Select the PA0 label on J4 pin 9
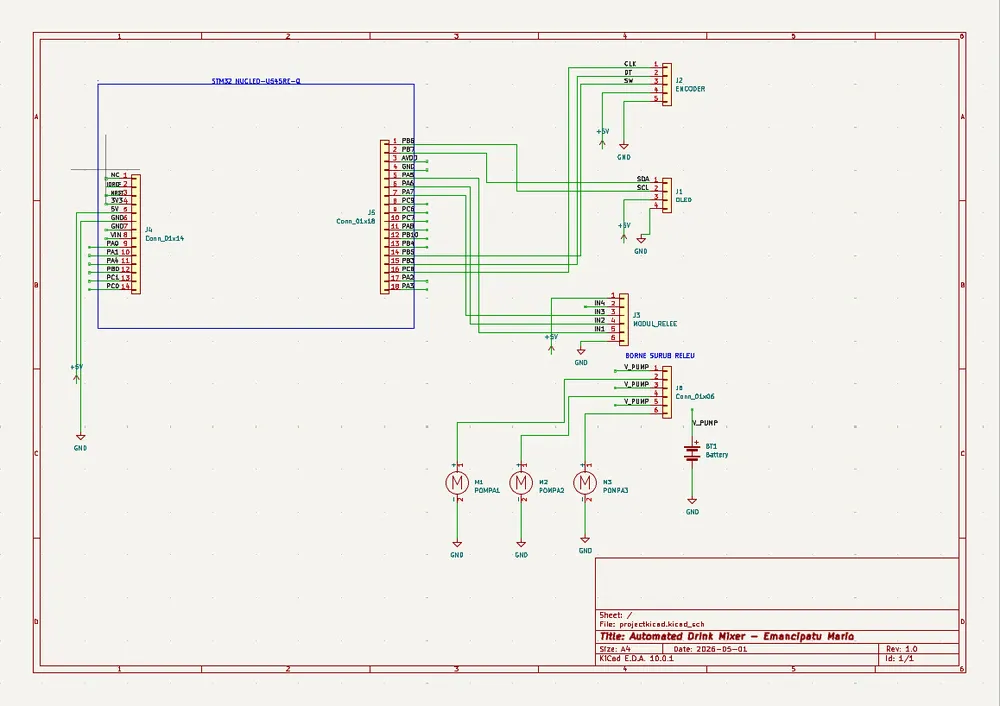Viewport: 1000px width, 706px height. 113,243
